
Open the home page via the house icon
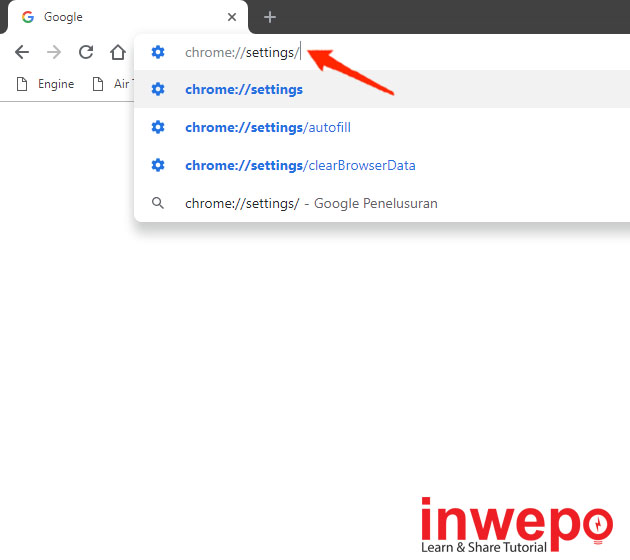tap(118, 52)
